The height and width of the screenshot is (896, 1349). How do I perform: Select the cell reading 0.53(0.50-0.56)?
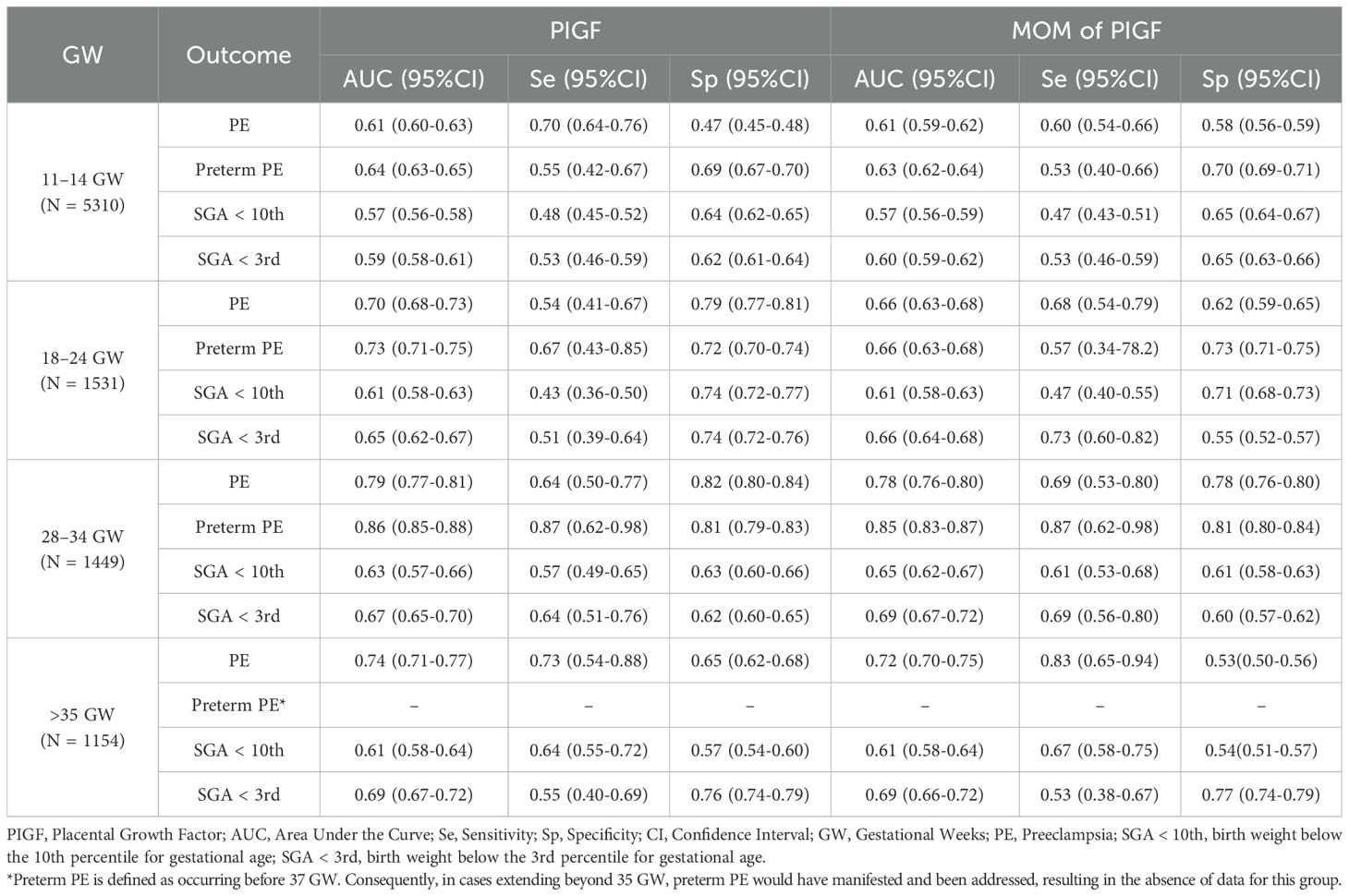tap(1260, 660)
